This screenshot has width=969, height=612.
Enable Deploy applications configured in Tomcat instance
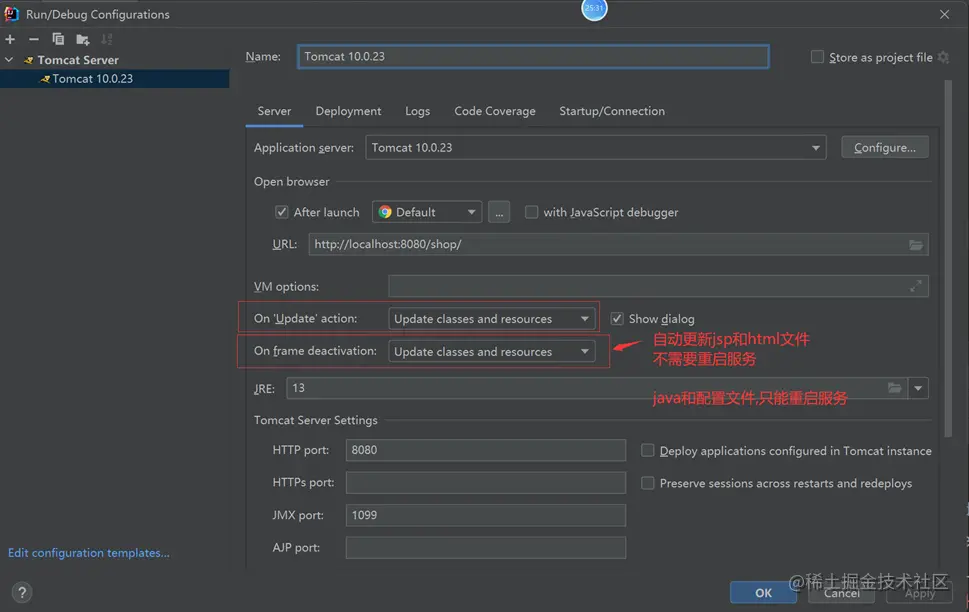click(x=647, y=450)
